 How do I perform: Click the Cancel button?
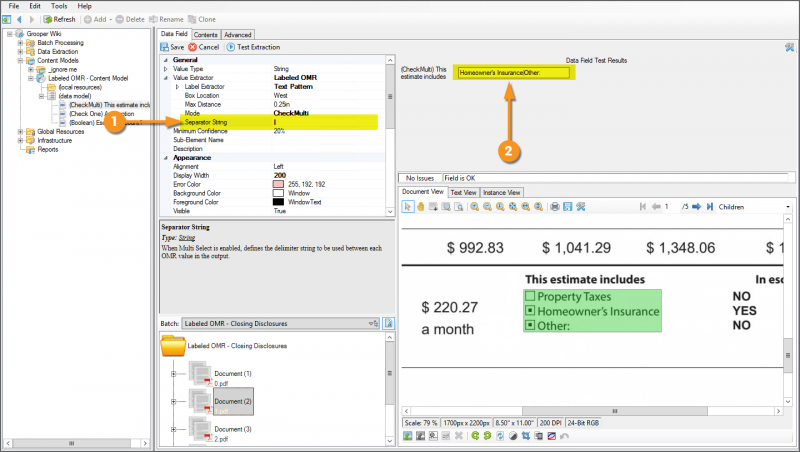[x=204, y=47]
